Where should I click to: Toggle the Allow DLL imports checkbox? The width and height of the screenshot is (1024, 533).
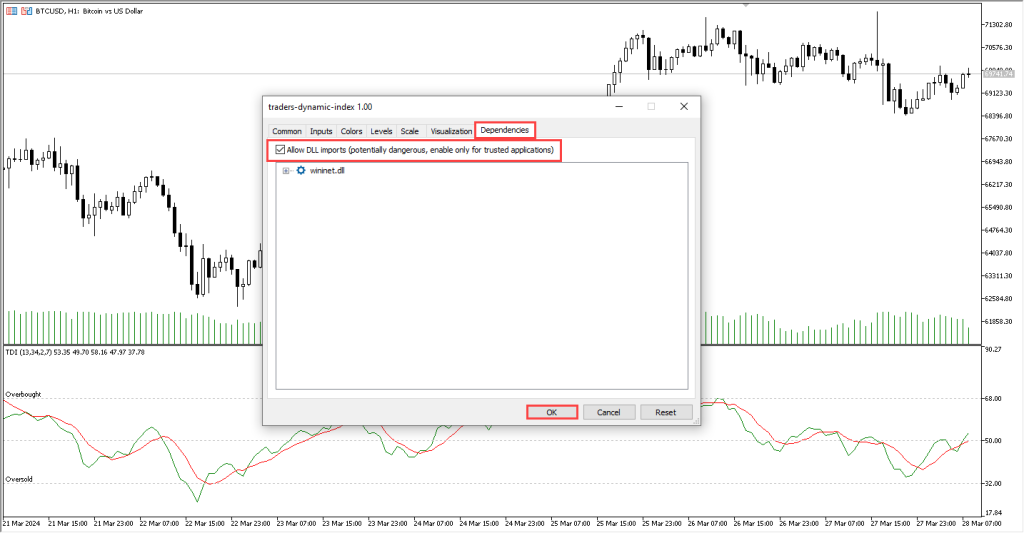coord(280,150)
